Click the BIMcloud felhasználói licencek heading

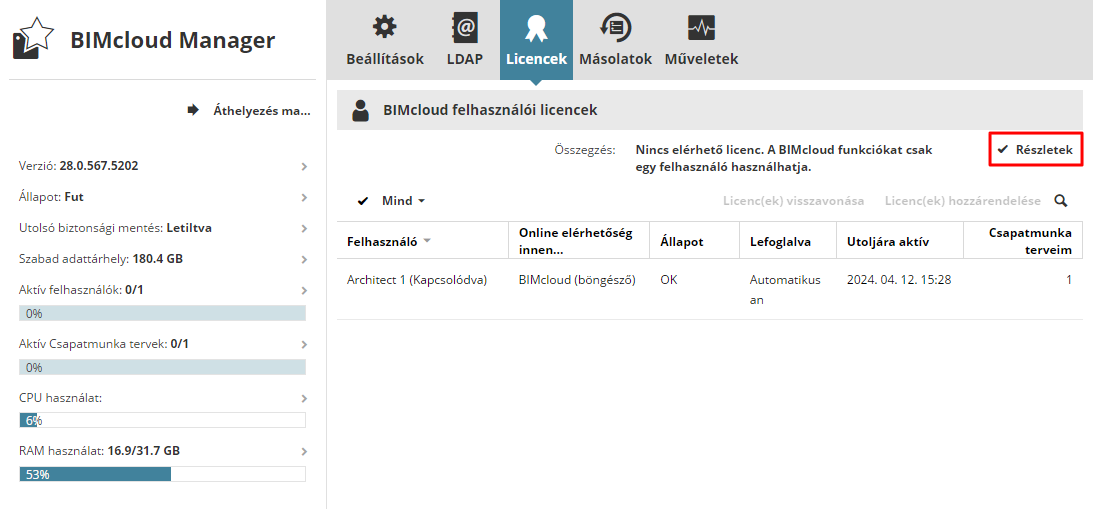pyautogui.click(x=490, y=110)
